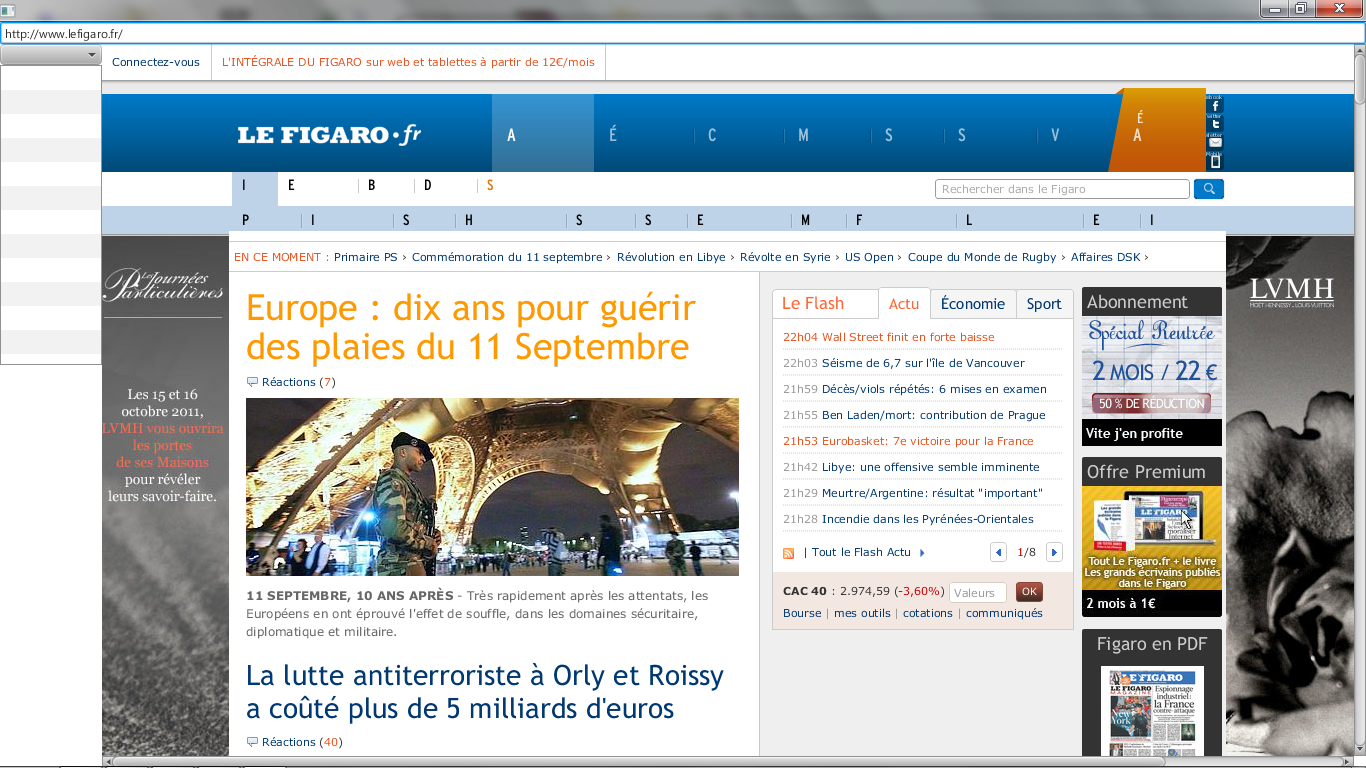Click the URL address bar

[x=680, y=34]
